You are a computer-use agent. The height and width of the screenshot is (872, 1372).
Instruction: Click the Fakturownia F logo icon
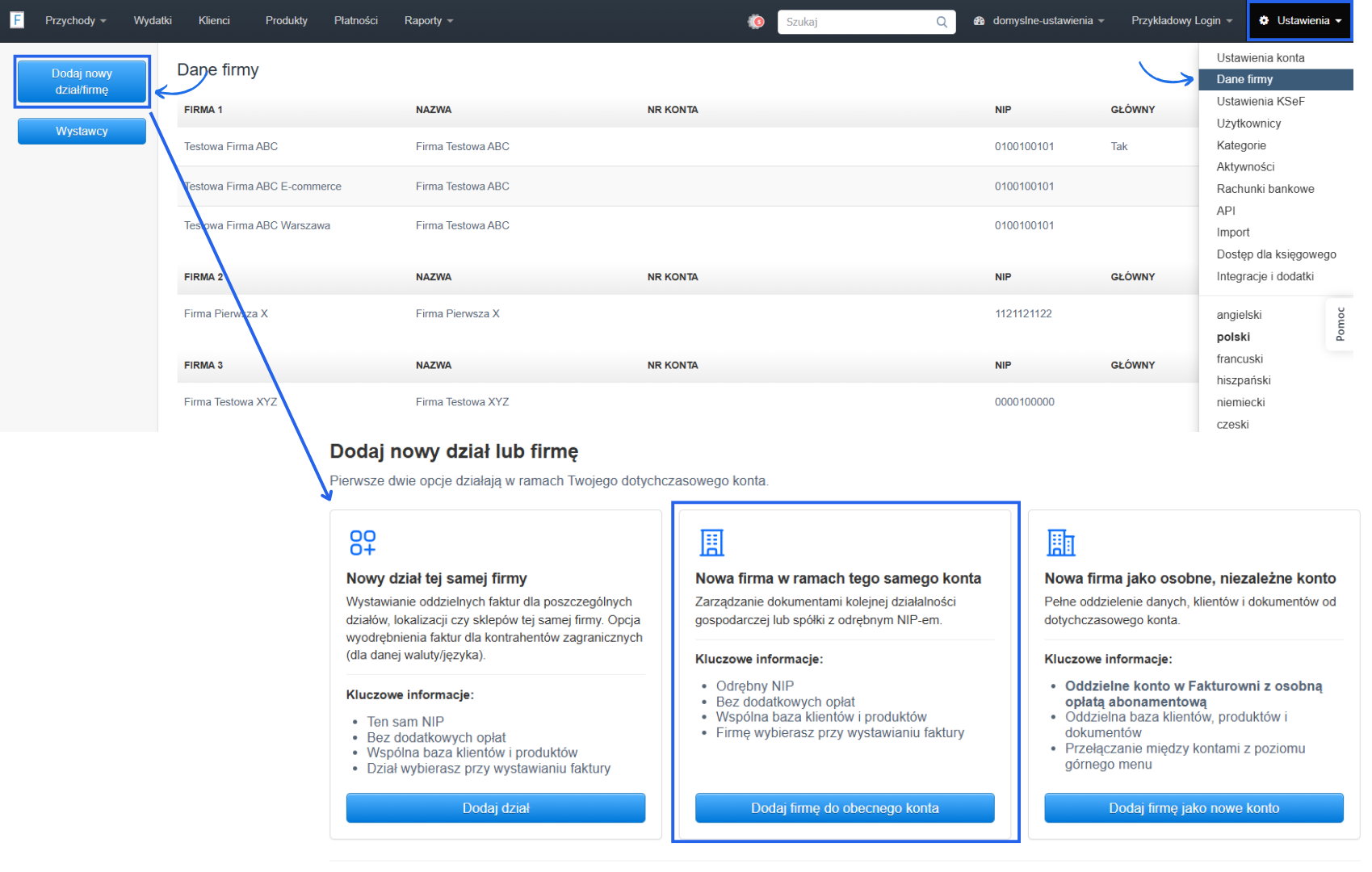[x=17, y=20]
